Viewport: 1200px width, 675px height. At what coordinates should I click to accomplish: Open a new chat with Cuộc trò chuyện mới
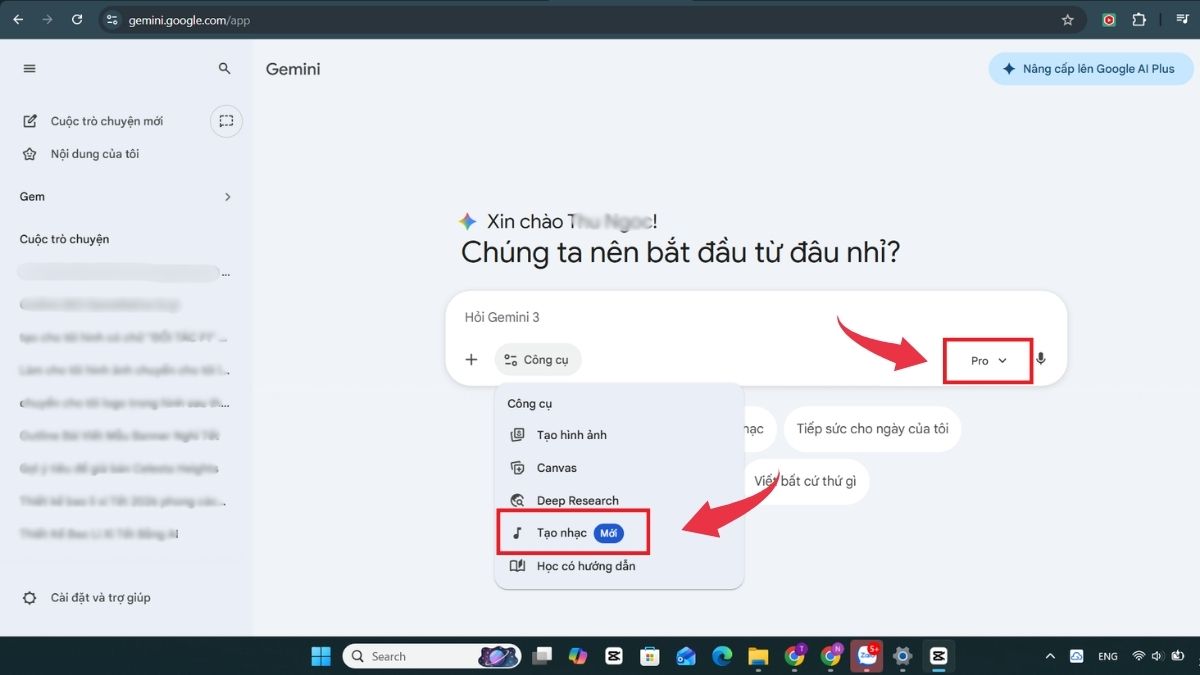(106, 120)
